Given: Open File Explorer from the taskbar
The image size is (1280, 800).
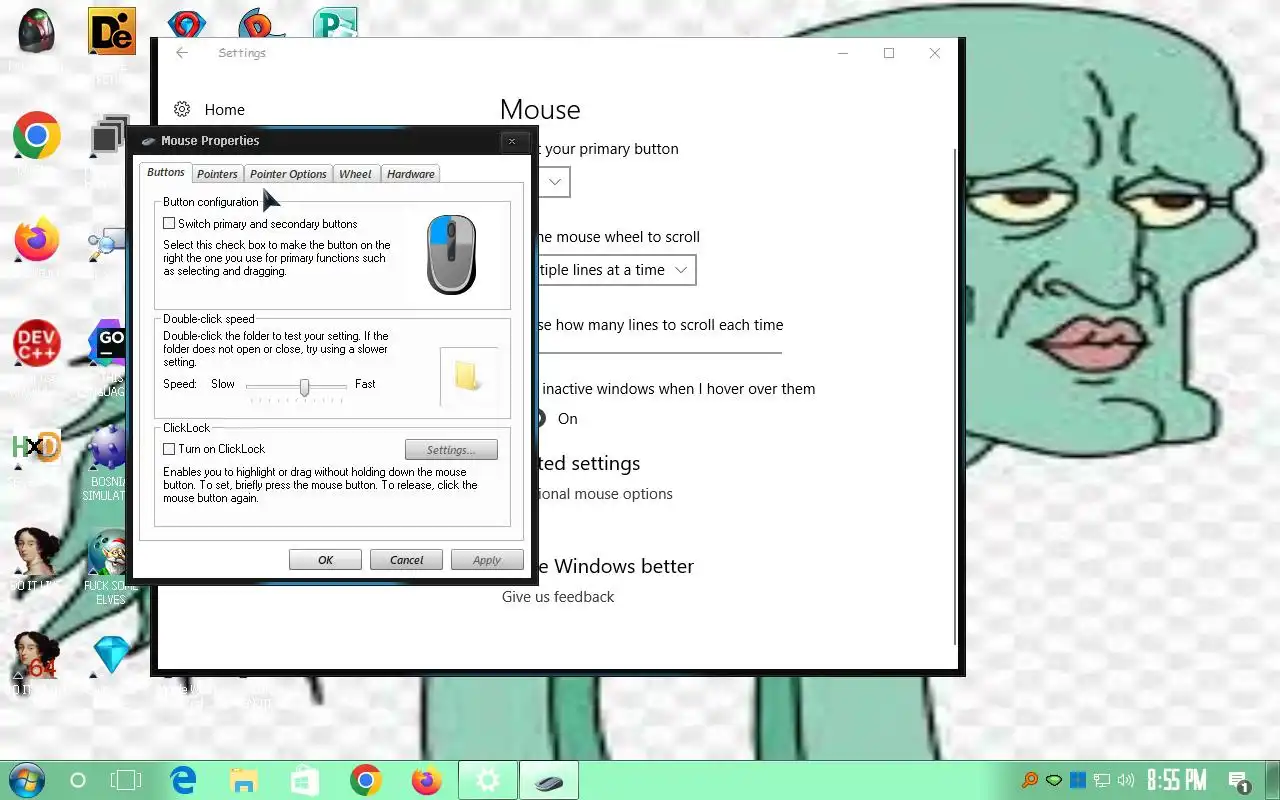Looking at the screenshot, I should click(x=243, y=780).
